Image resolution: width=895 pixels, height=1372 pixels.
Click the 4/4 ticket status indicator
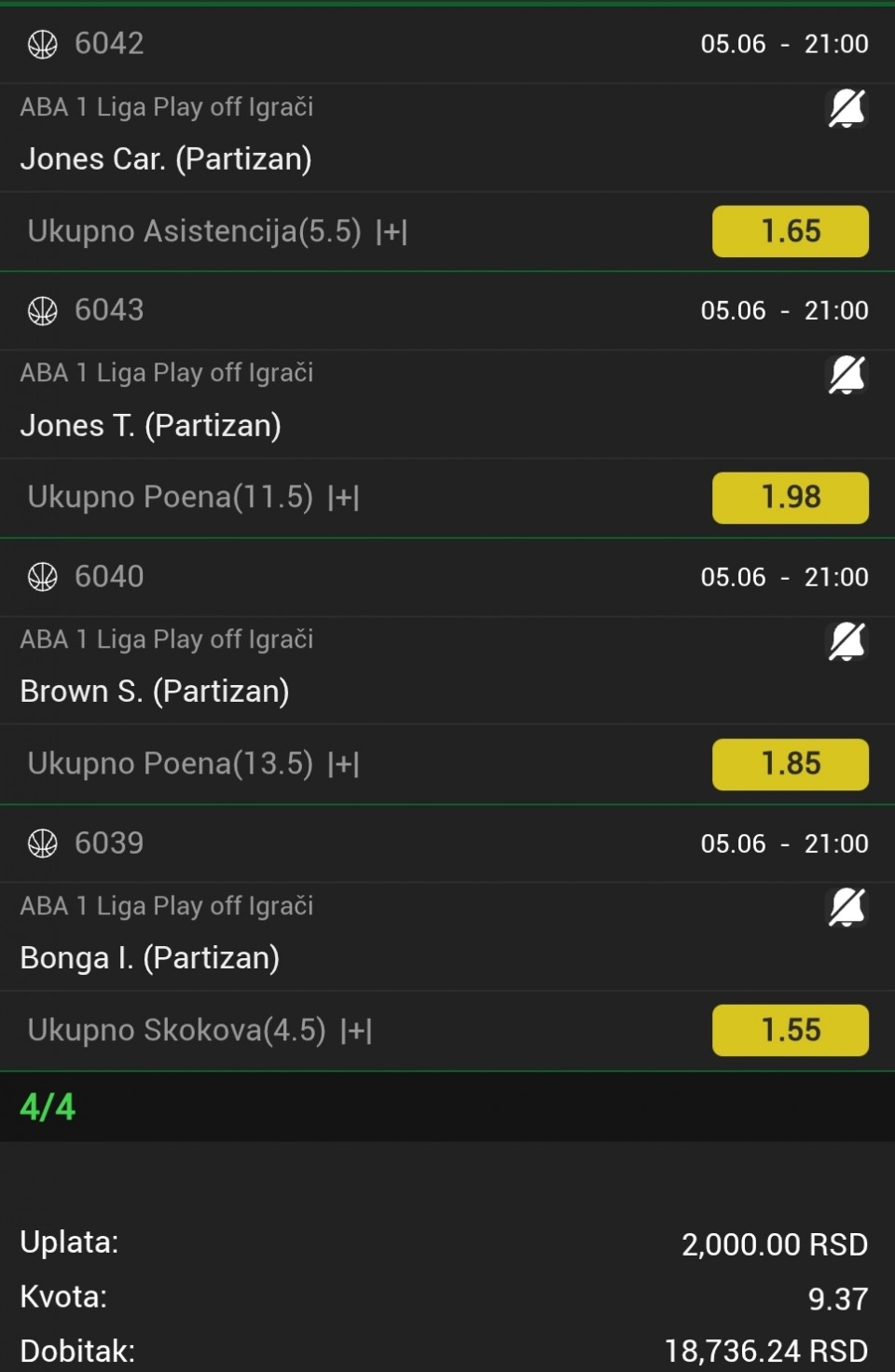pyautogui.click(x=48, y=1107)
